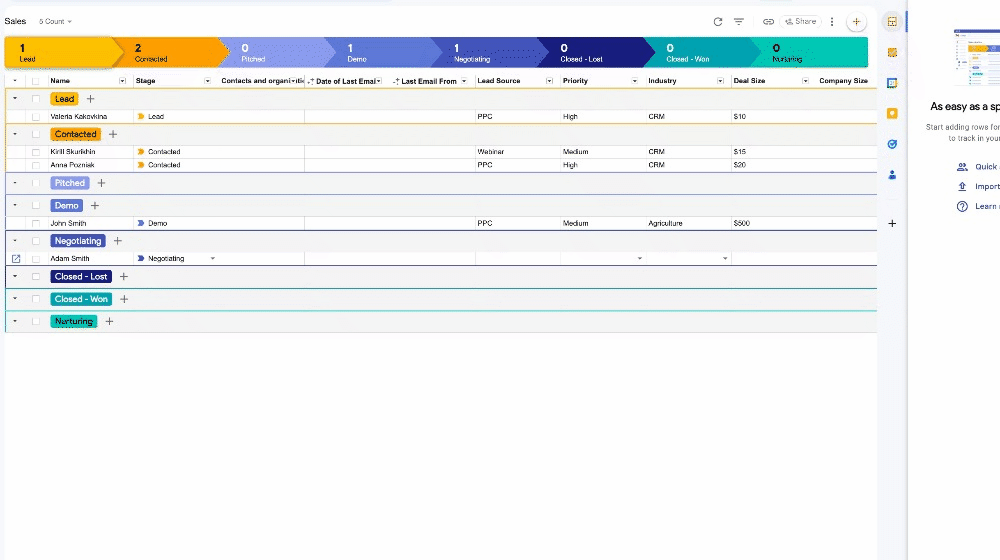The image size is (1000, 560).
Task: Click the Demo group label
Action: (66, 205)
